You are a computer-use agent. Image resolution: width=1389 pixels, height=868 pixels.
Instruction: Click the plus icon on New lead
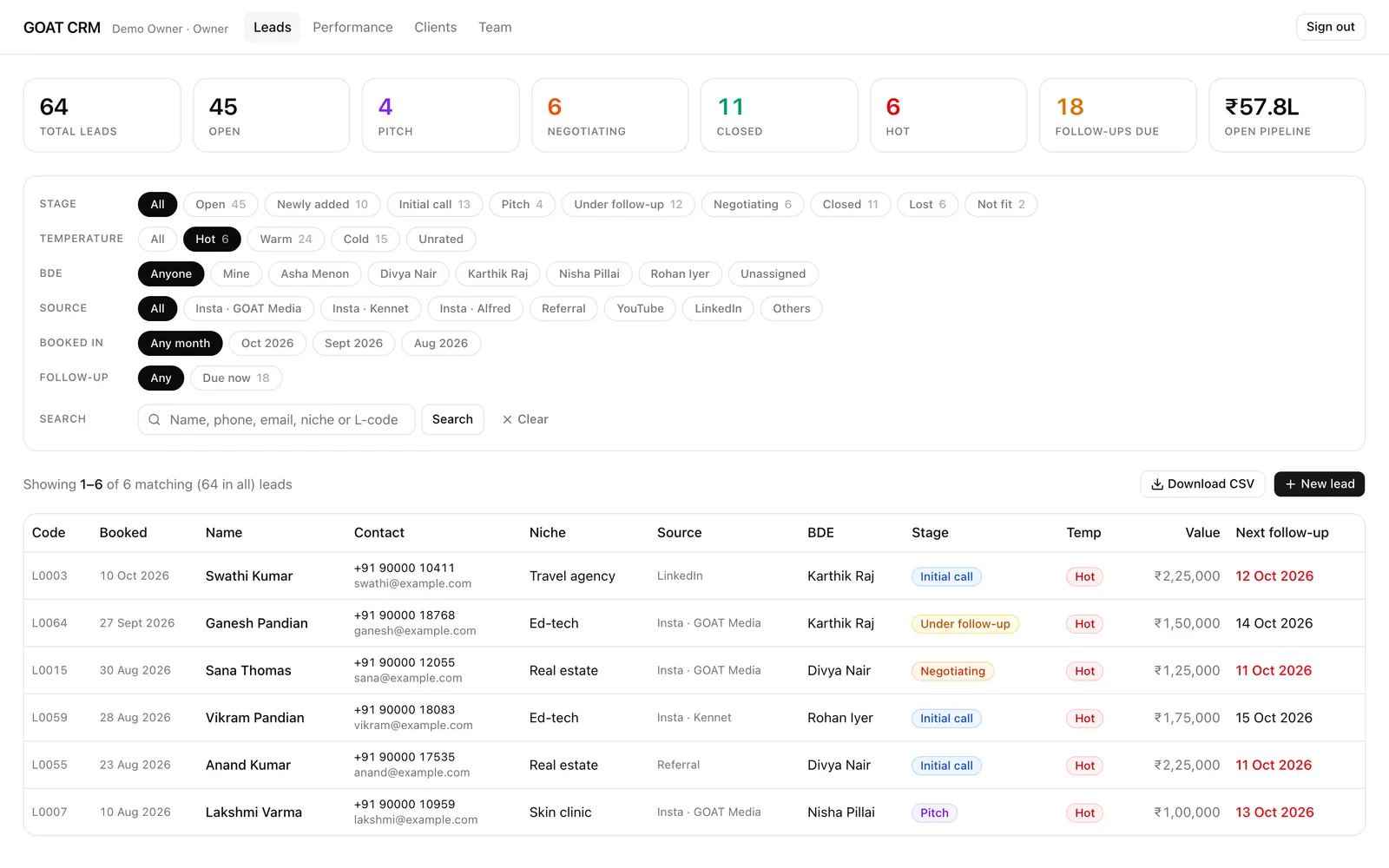point(1290,484)
